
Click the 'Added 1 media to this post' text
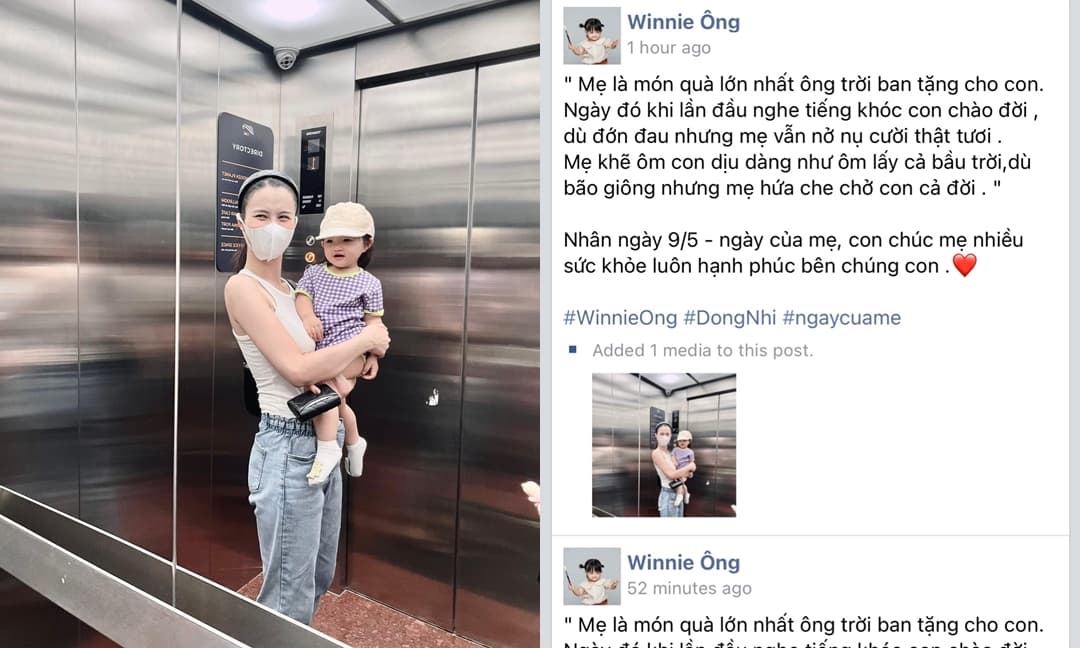(703, 351)
